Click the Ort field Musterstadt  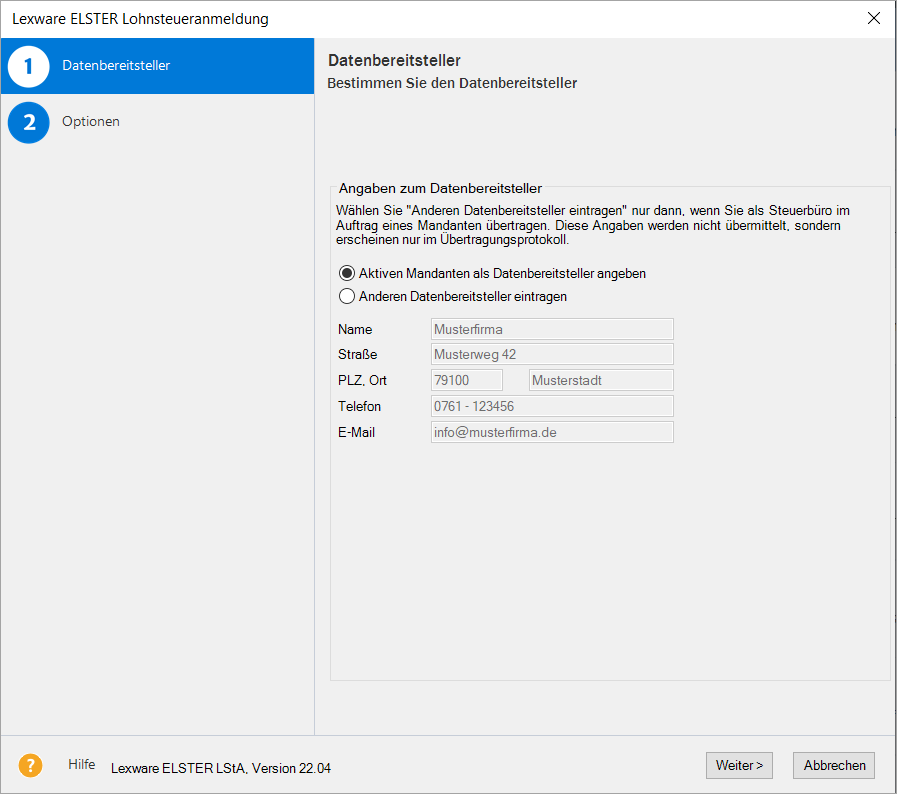click(x=601, y=380)
